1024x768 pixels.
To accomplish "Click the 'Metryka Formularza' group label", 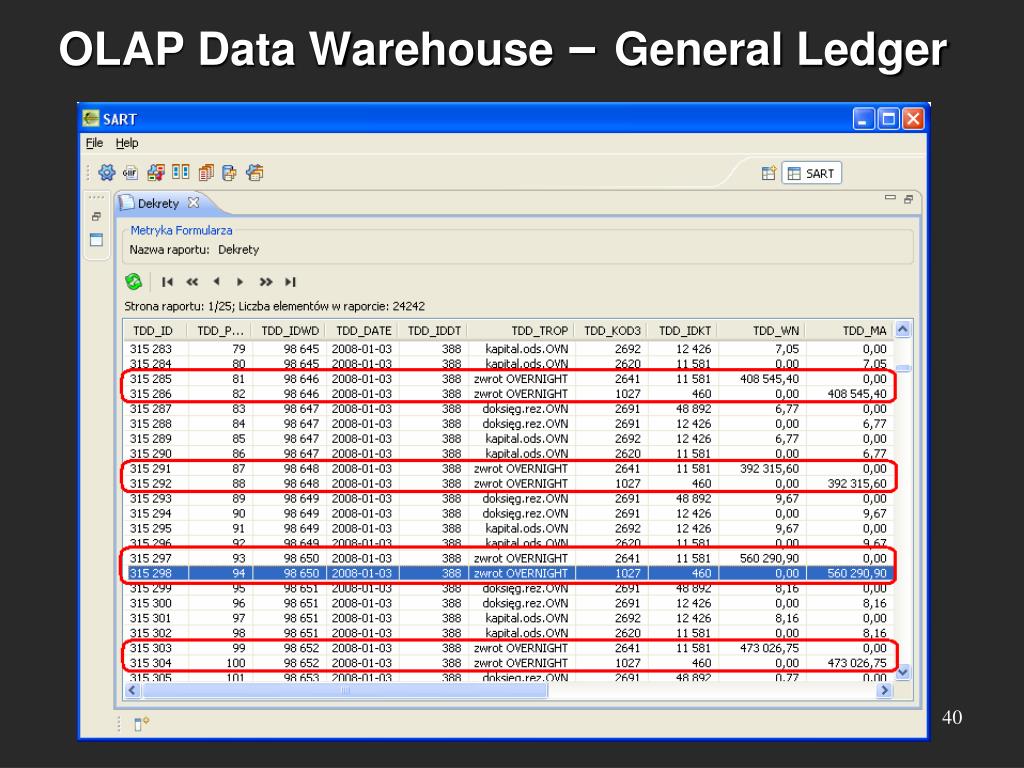I will pyautogui.click(x=181, y=231).
